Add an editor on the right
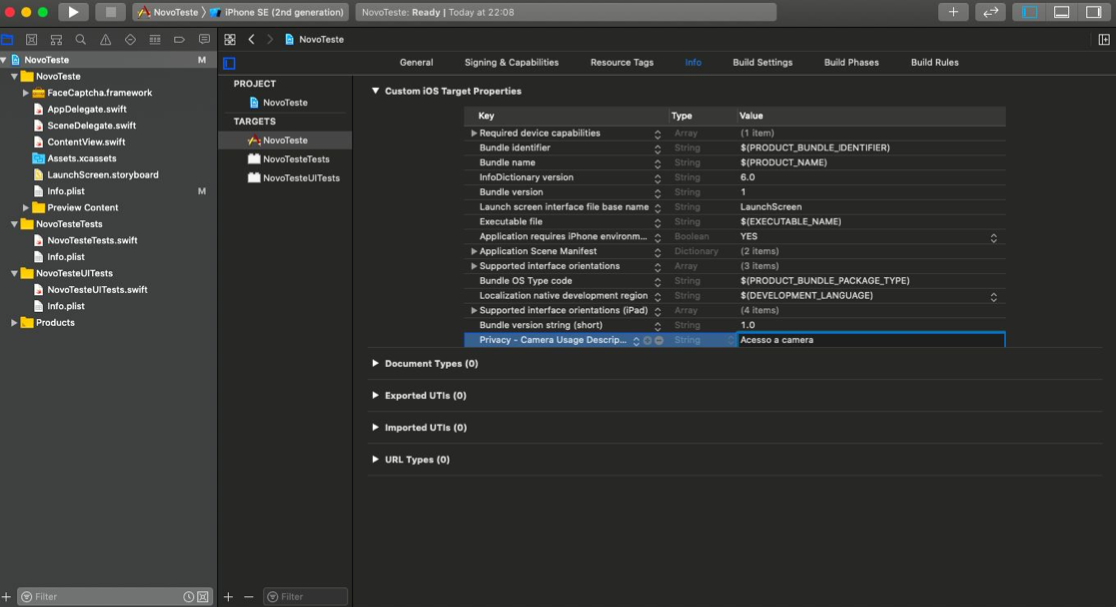The width and height of the screenshot is (1116, 607). tap(1104, 40)
